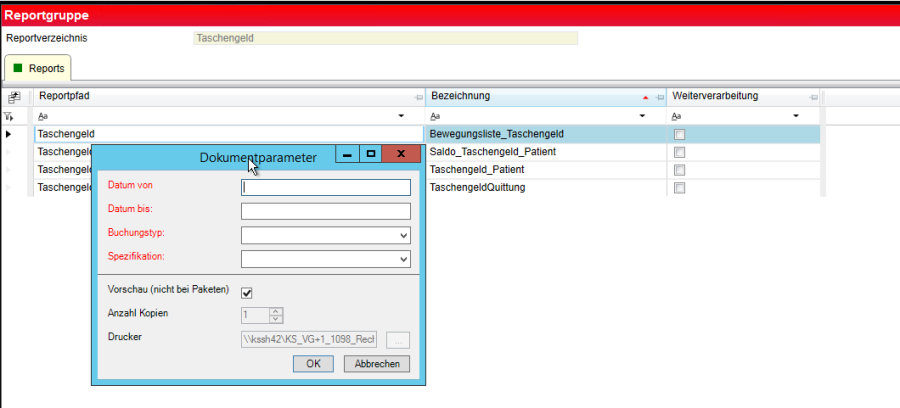The image size is (900, 408).
Task: Decrease Anzahl Kopien with the down arrow
Action: click(276, 319)
